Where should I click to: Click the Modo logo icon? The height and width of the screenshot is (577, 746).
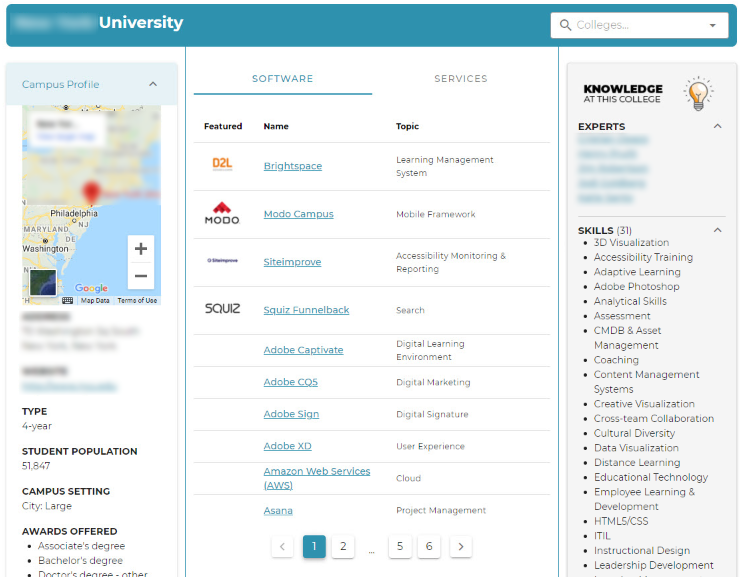[222, 213]
